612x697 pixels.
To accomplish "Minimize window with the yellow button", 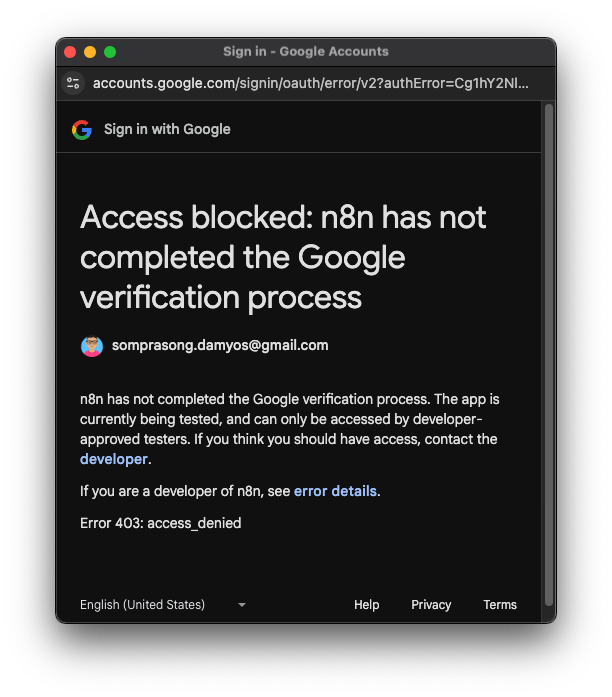I will point(90,52).
